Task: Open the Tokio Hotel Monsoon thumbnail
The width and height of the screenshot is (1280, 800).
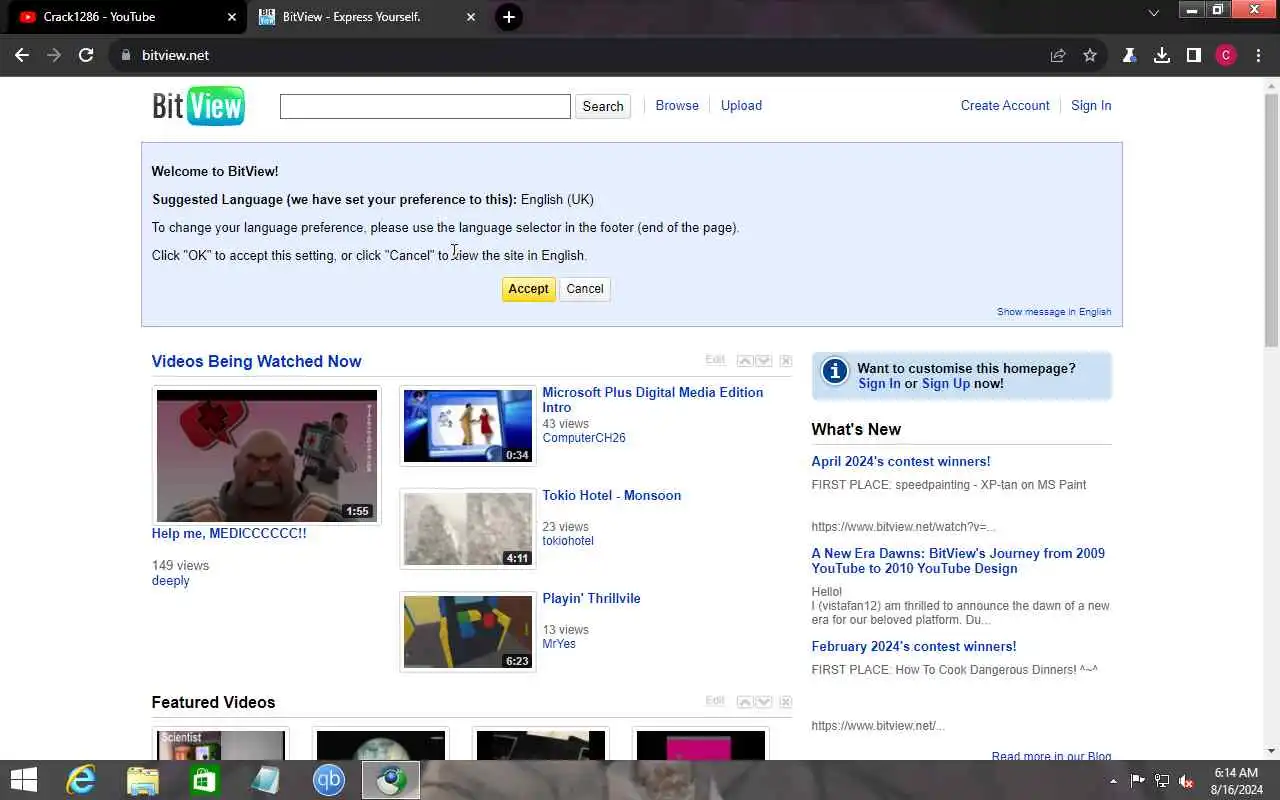Action: [x=468, y=529]
